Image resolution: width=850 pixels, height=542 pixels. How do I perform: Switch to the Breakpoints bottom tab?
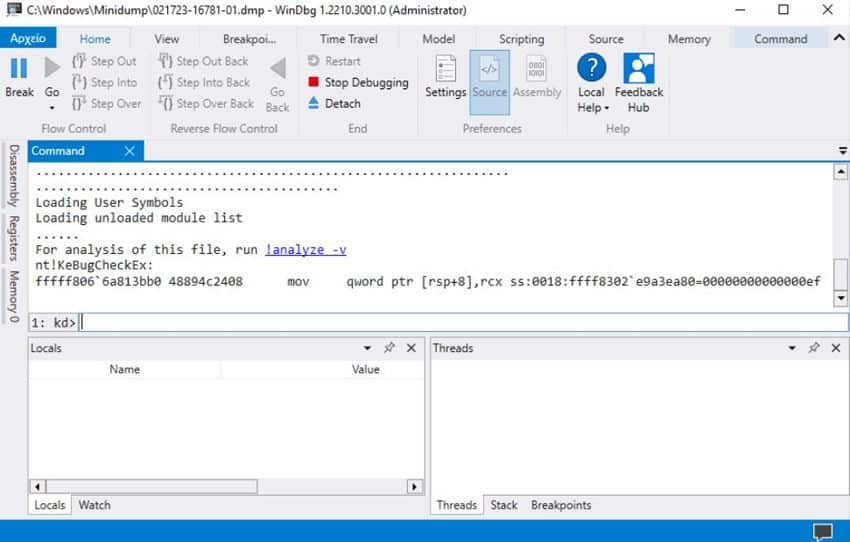point(561,505)
